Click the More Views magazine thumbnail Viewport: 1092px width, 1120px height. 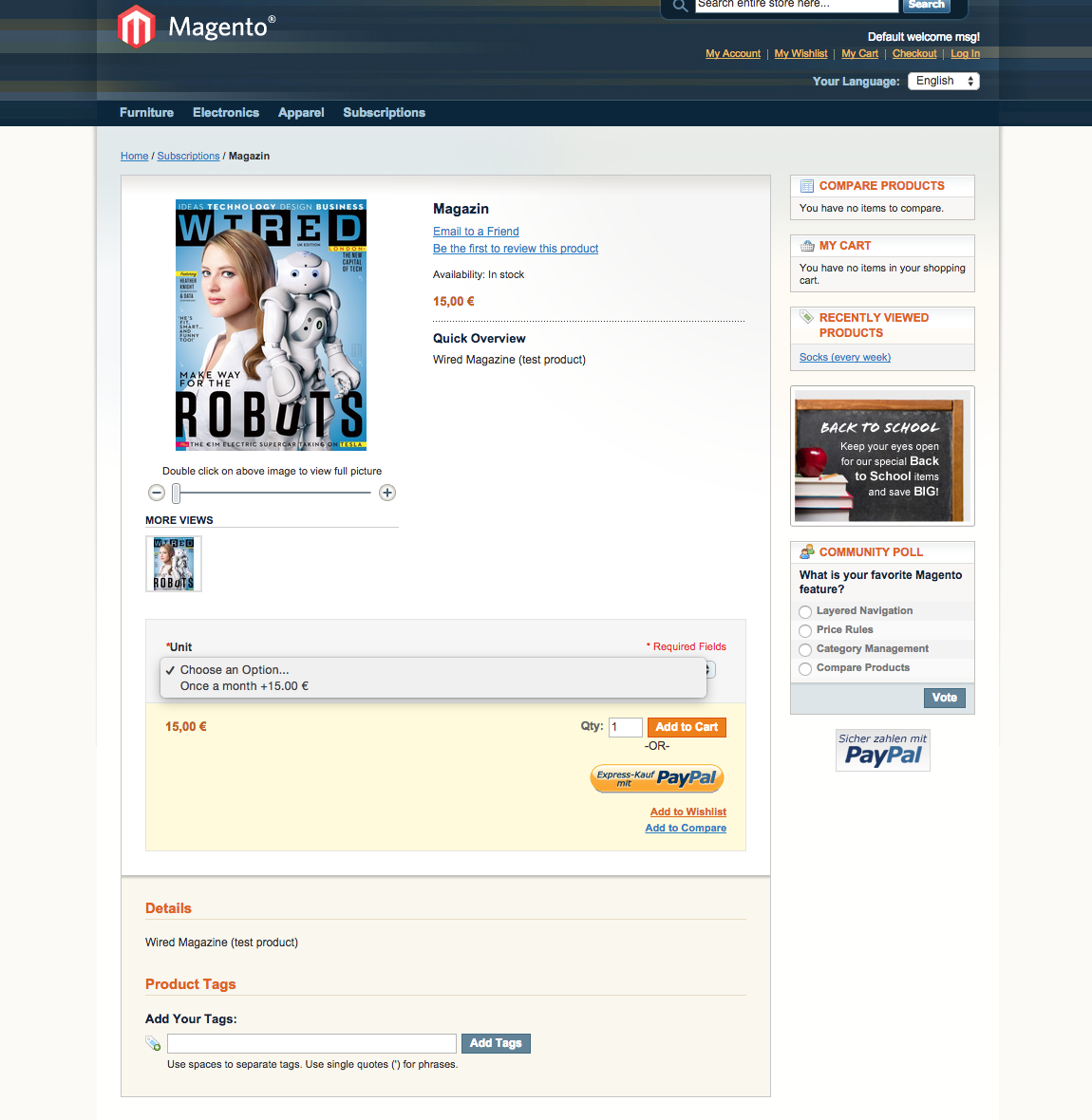coord(174,564)
